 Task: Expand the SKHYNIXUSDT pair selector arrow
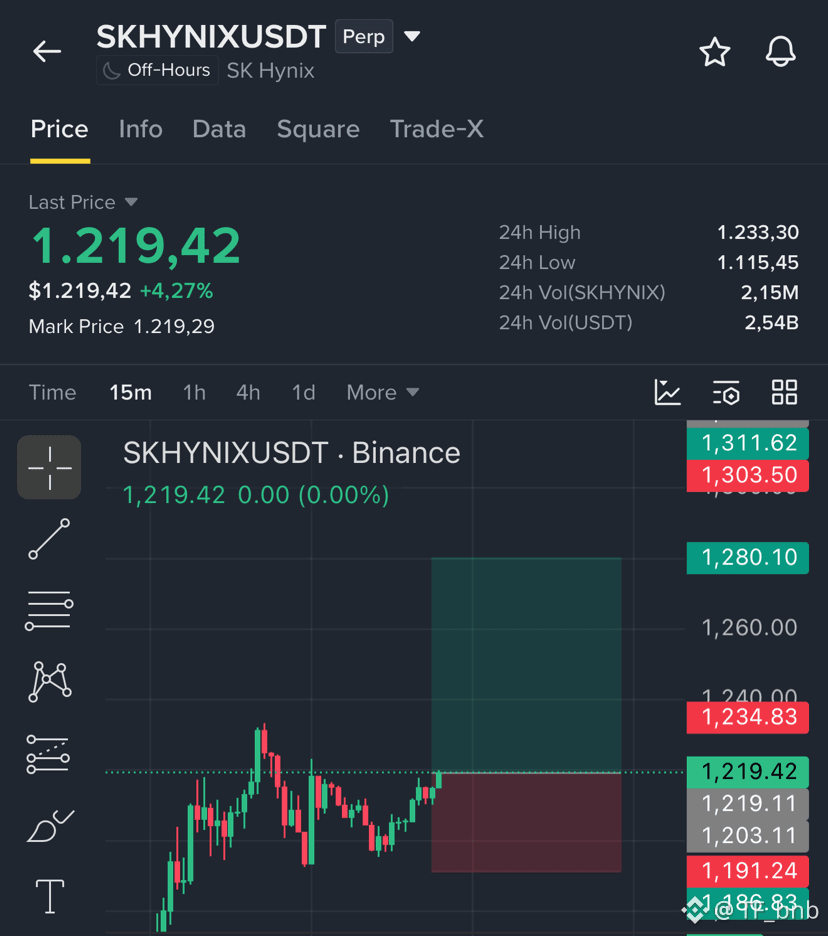[x=412, y=36]
